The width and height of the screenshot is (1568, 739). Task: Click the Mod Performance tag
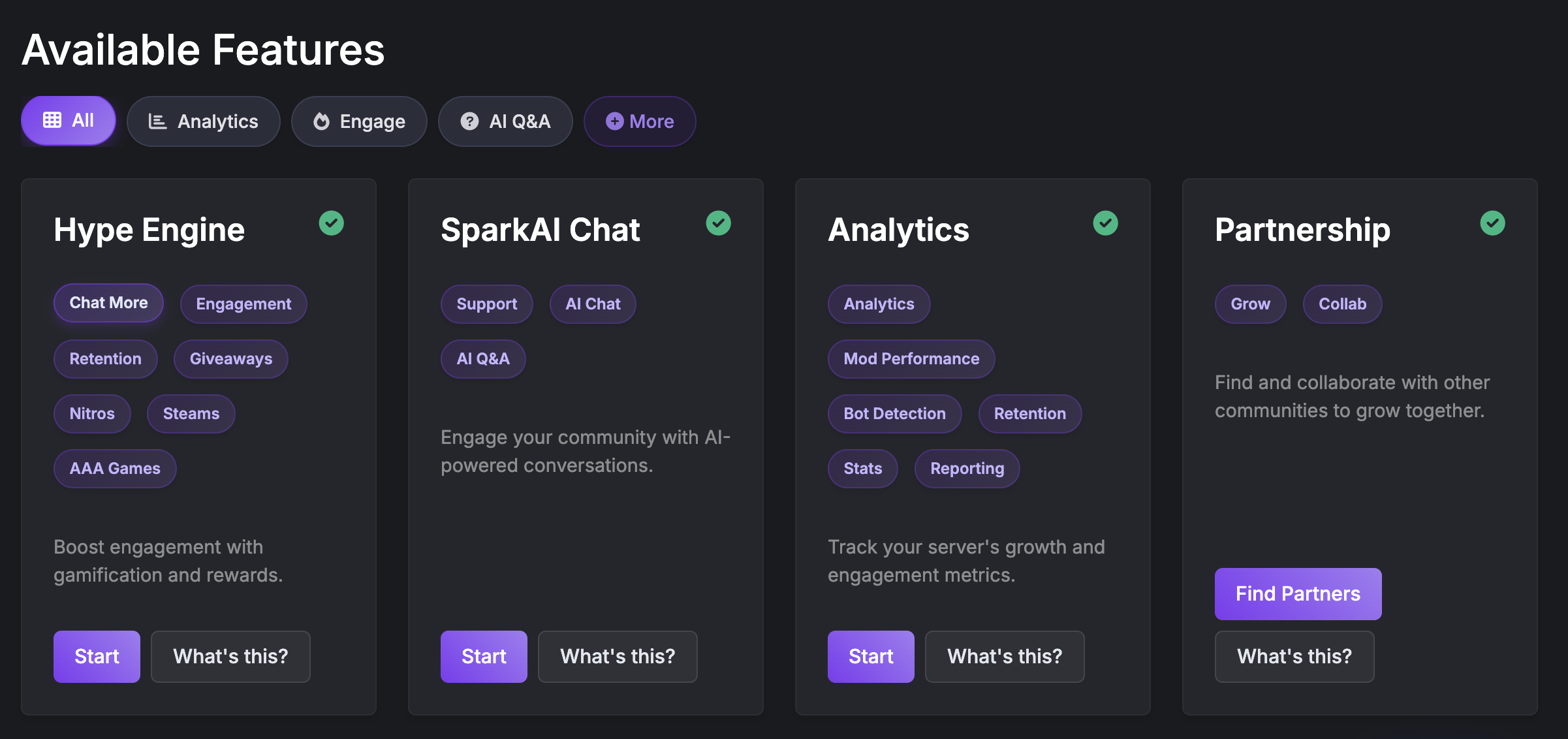[x=911, y=359]
